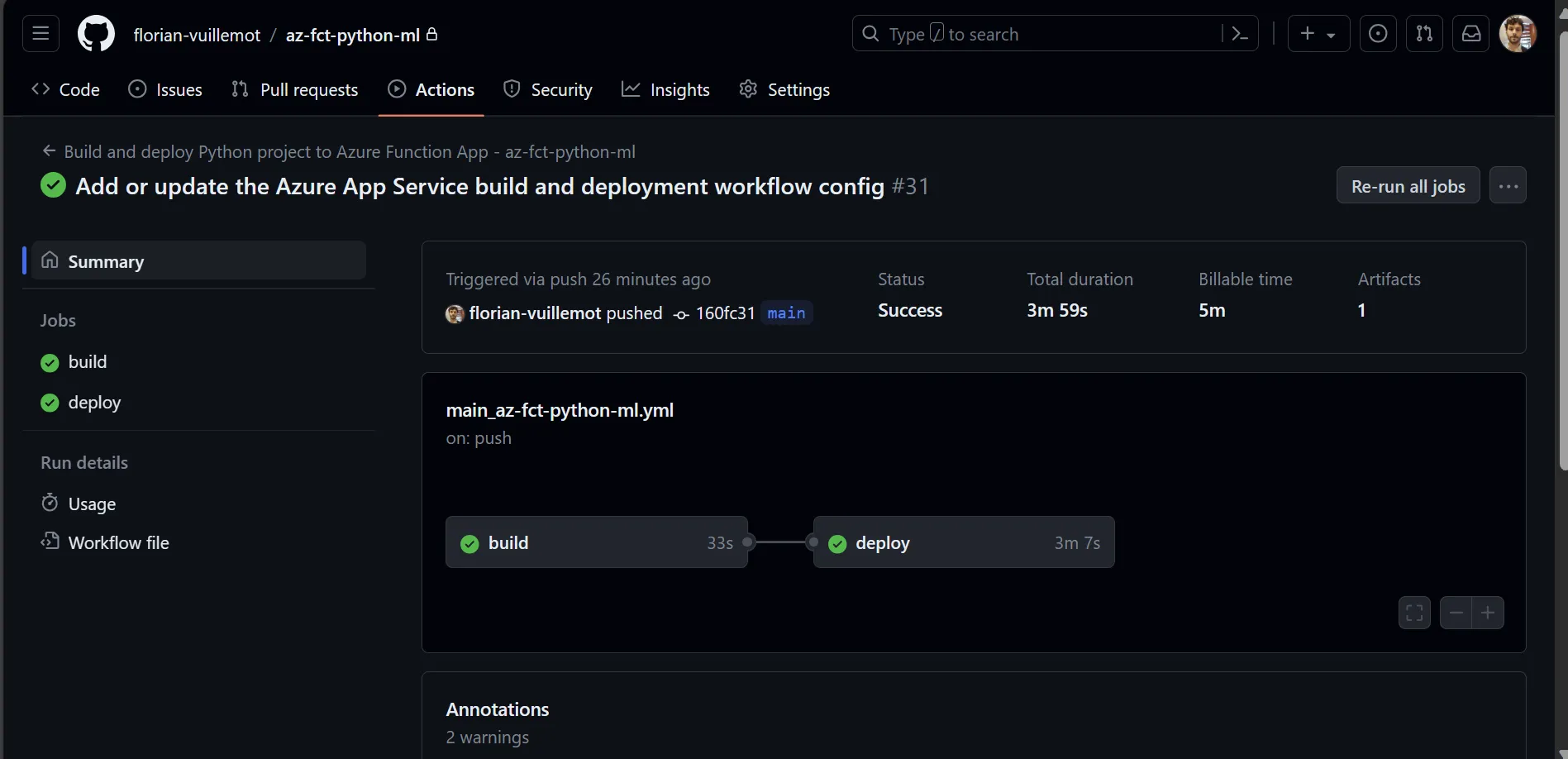Viewport: 1568px width, 759px height.
Task: Click the '2 warnings' annotations text
Action: tap(488, 737)
